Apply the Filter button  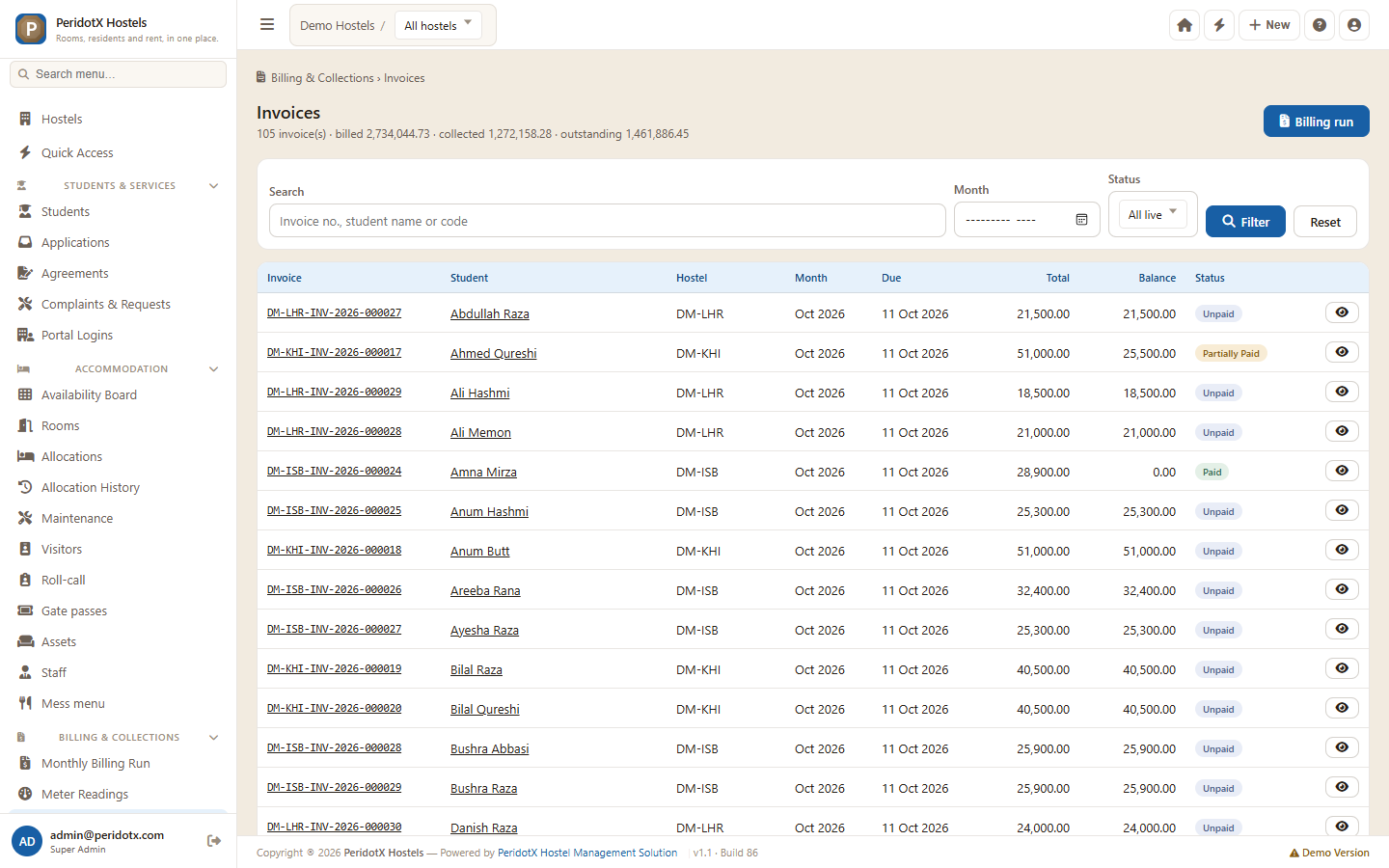tap(1245, 222)
